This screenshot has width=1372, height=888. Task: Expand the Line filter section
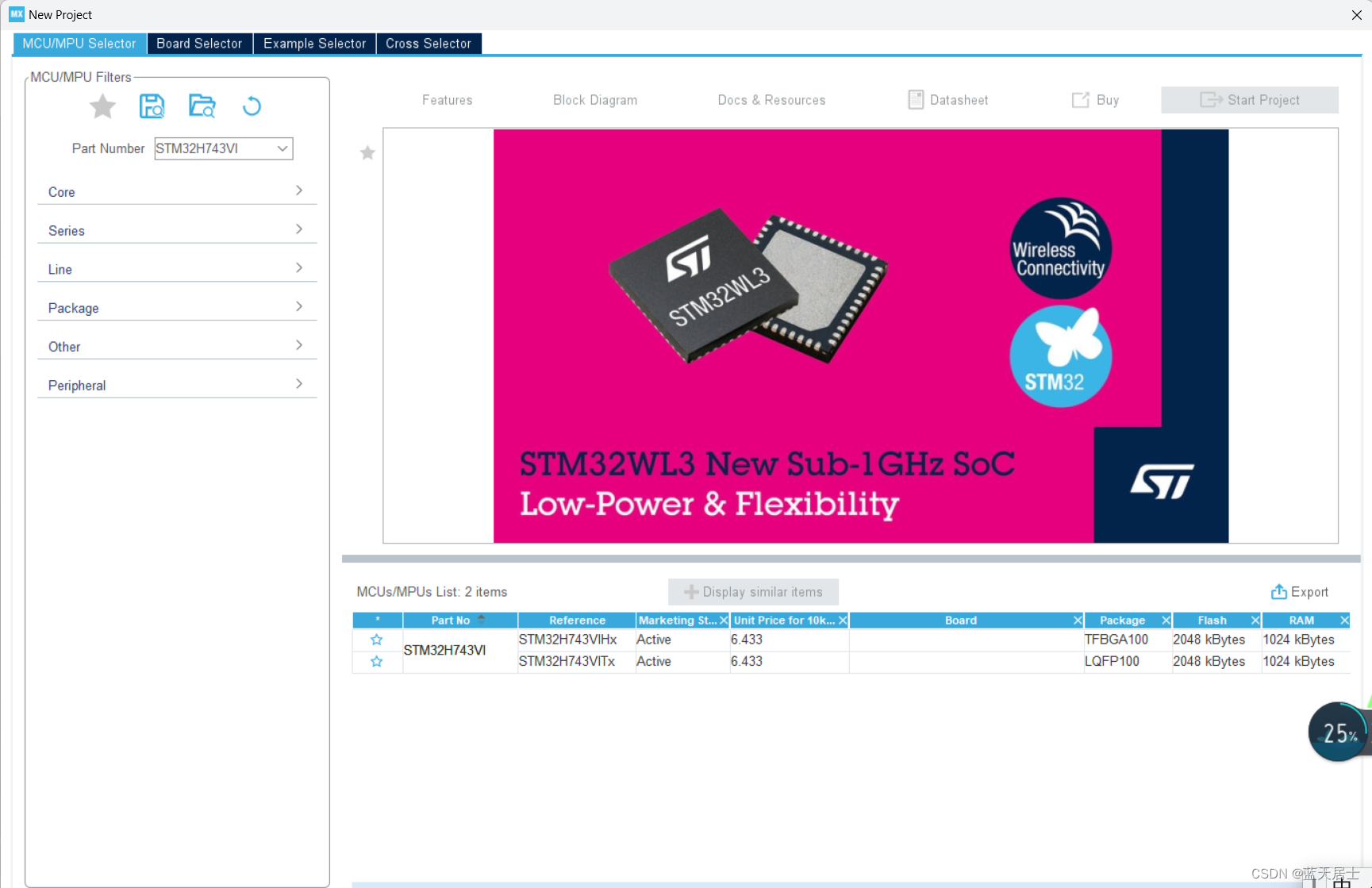coord(177,269)
